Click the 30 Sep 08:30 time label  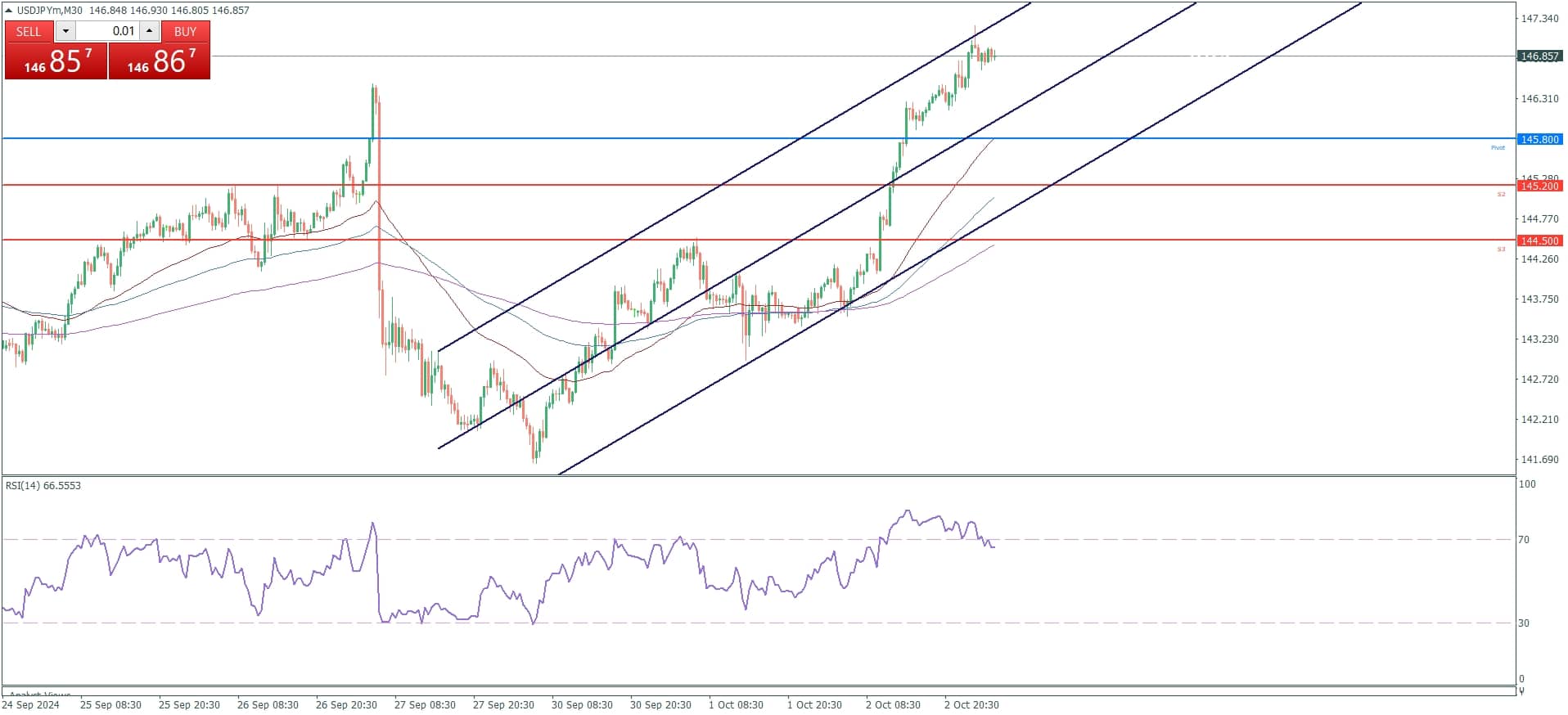tap(582, 705)
